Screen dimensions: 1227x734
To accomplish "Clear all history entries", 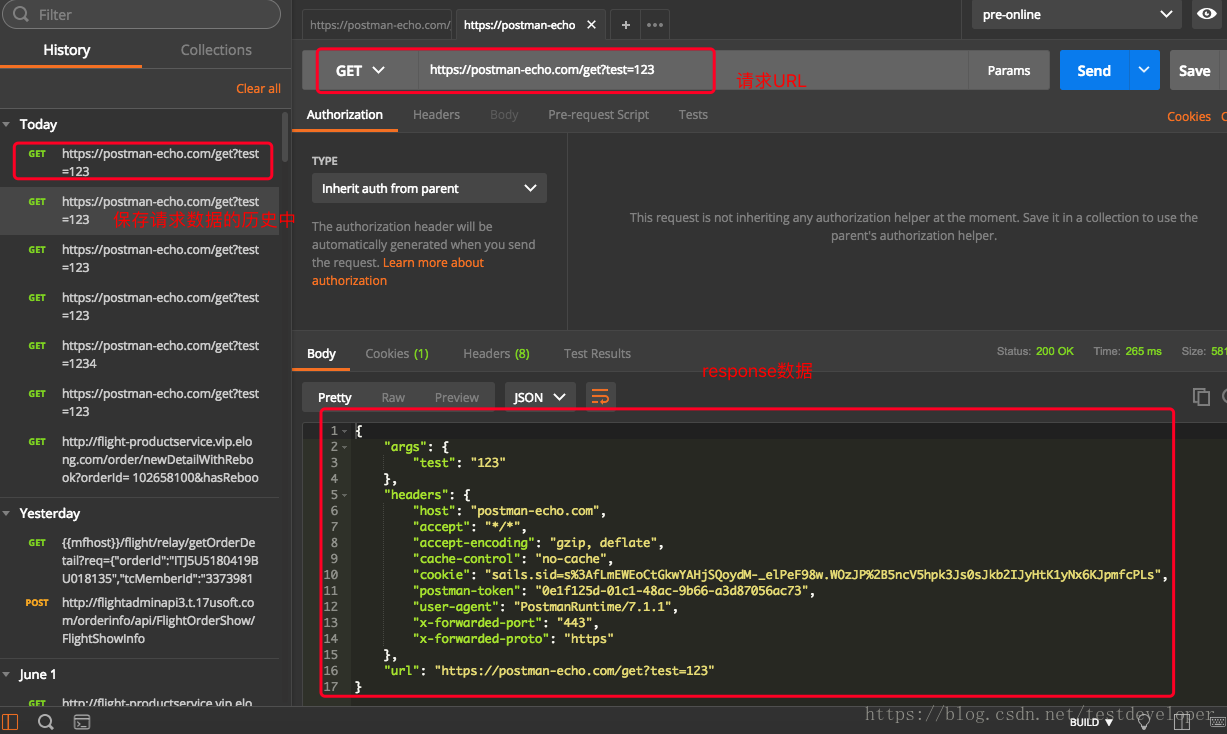I will pyautogui.click(x=258, y=89).
